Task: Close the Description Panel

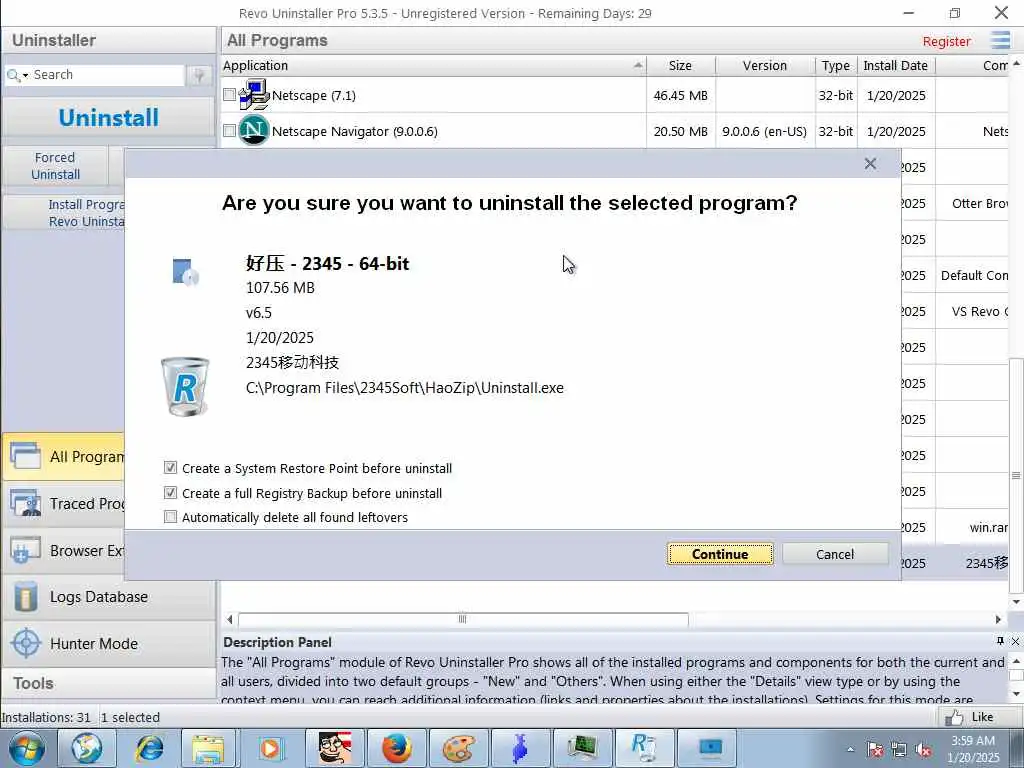Action: pos(1016,641)
